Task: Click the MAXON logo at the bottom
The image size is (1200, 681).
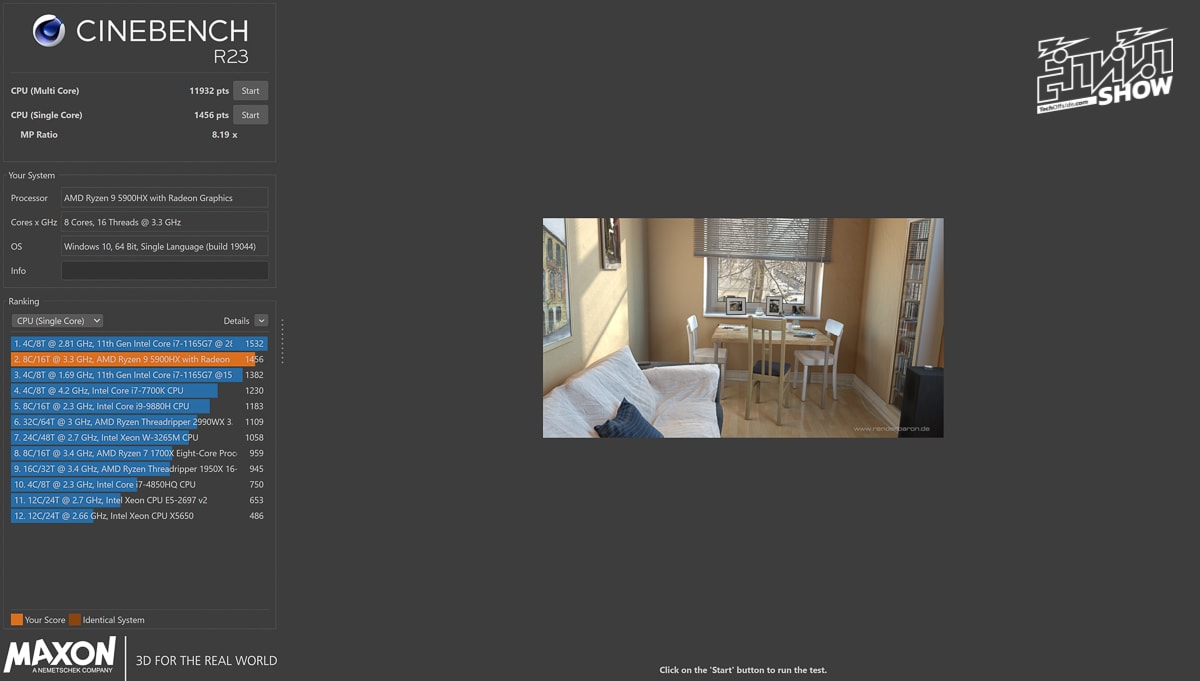Action: (x=60, y=656)
